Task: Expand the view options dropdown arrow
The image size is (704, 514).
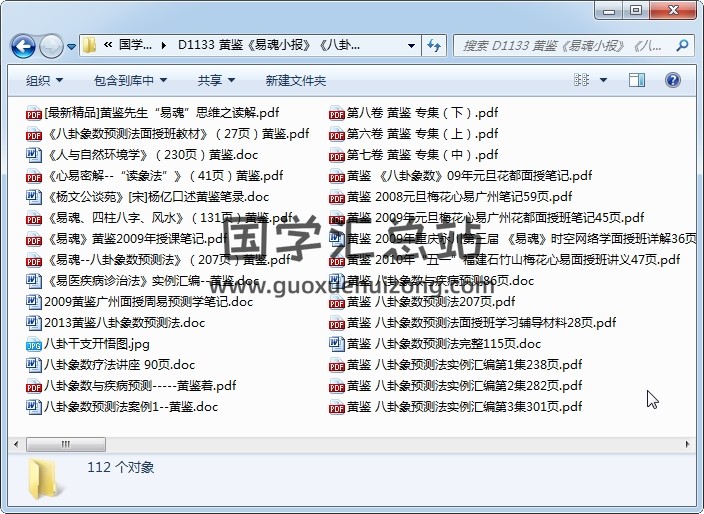Action: tap(603, 80)
